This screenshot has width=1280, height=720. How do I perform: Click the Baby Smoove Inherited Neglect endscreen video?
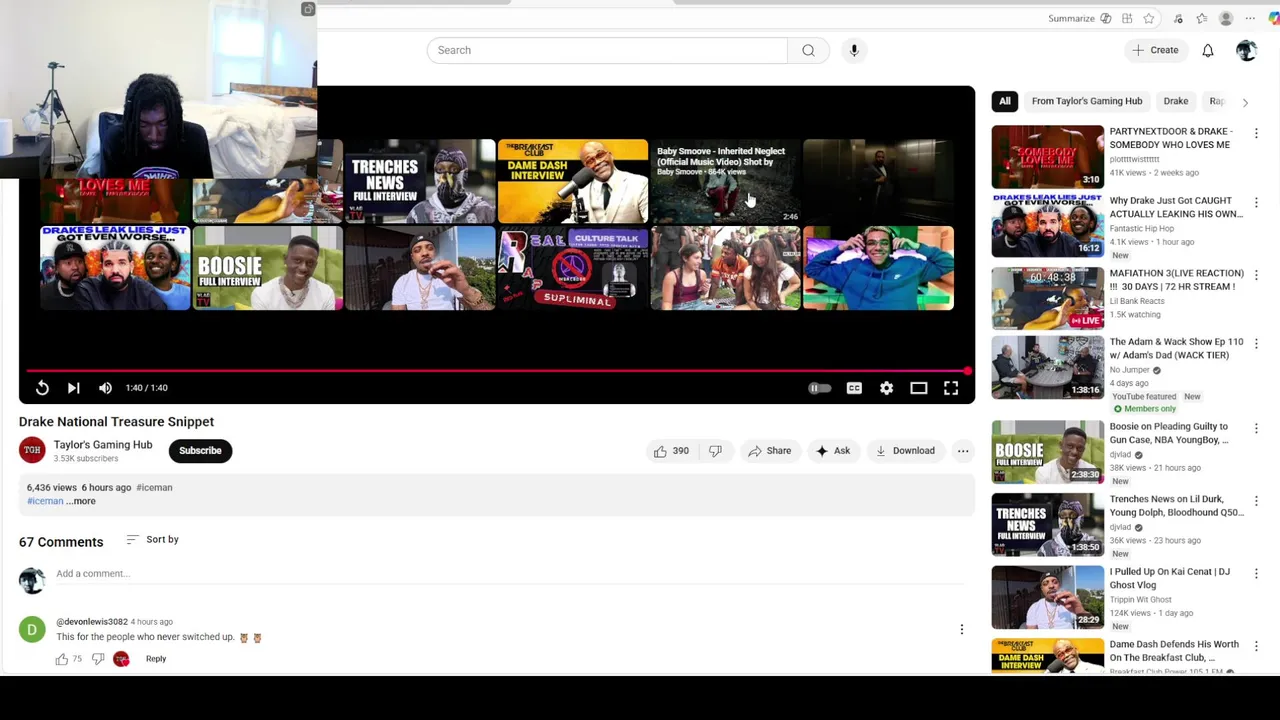click(726, 181)
